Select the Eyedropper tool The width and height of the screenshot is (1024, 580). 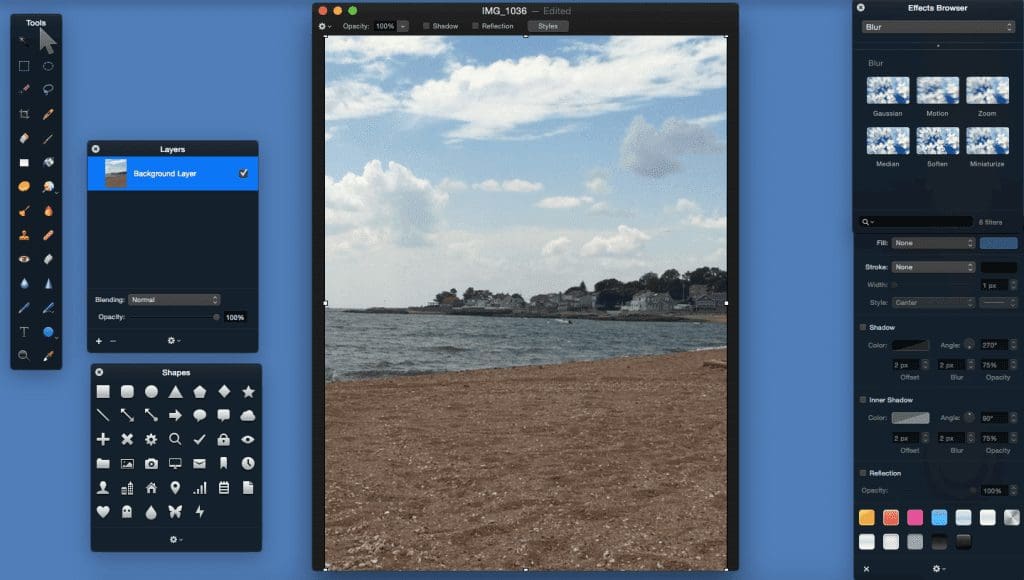48,355
